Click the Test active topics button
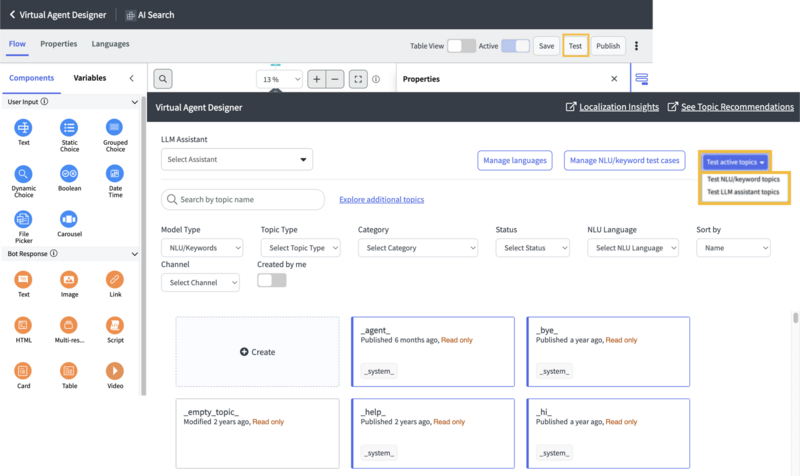The width and height of the screenshot is (800, 476). [735, 162]
